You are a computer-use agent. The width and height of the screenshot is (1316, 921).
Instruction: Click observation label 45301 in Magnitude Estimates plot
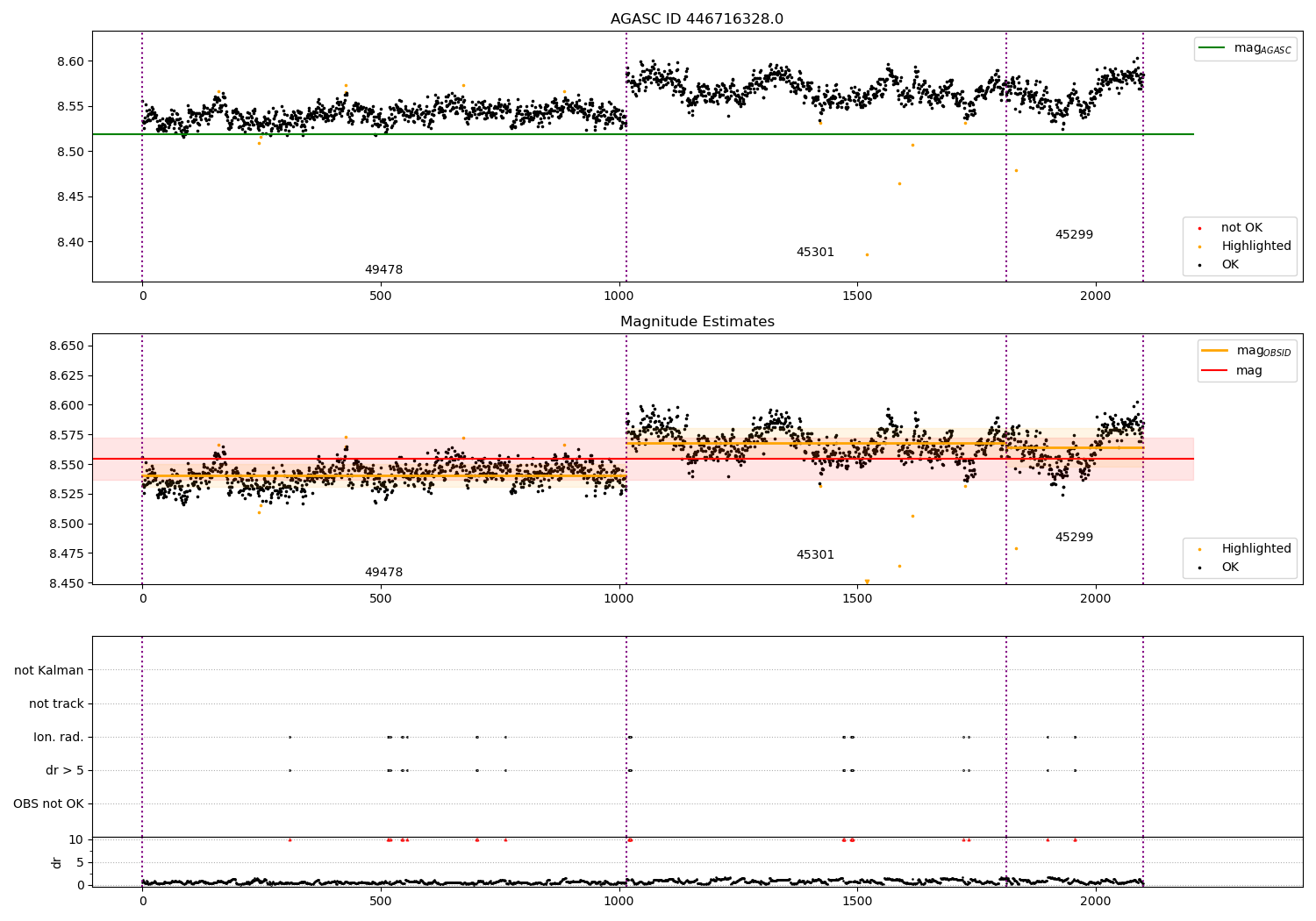(x=815, y=555)
